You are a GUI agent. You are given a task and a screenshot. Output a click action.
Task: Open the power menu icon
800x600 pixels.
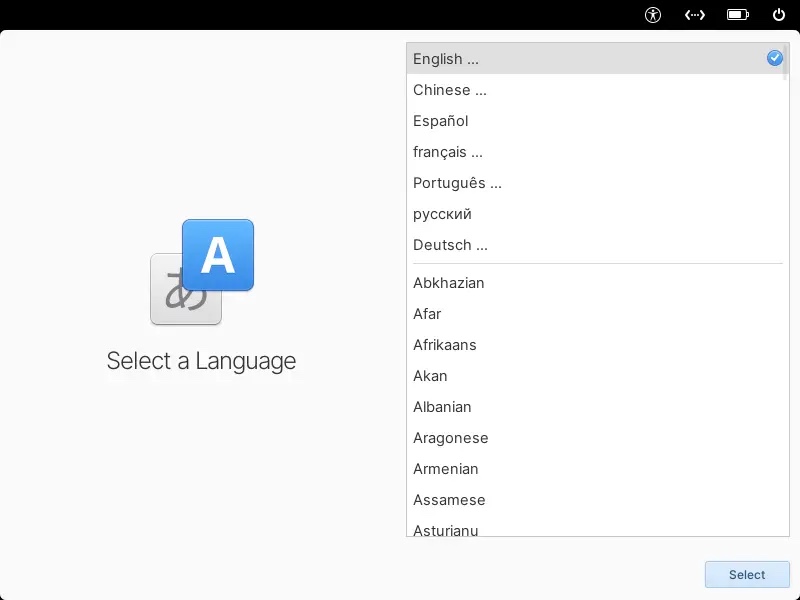[x=779, y=15]
